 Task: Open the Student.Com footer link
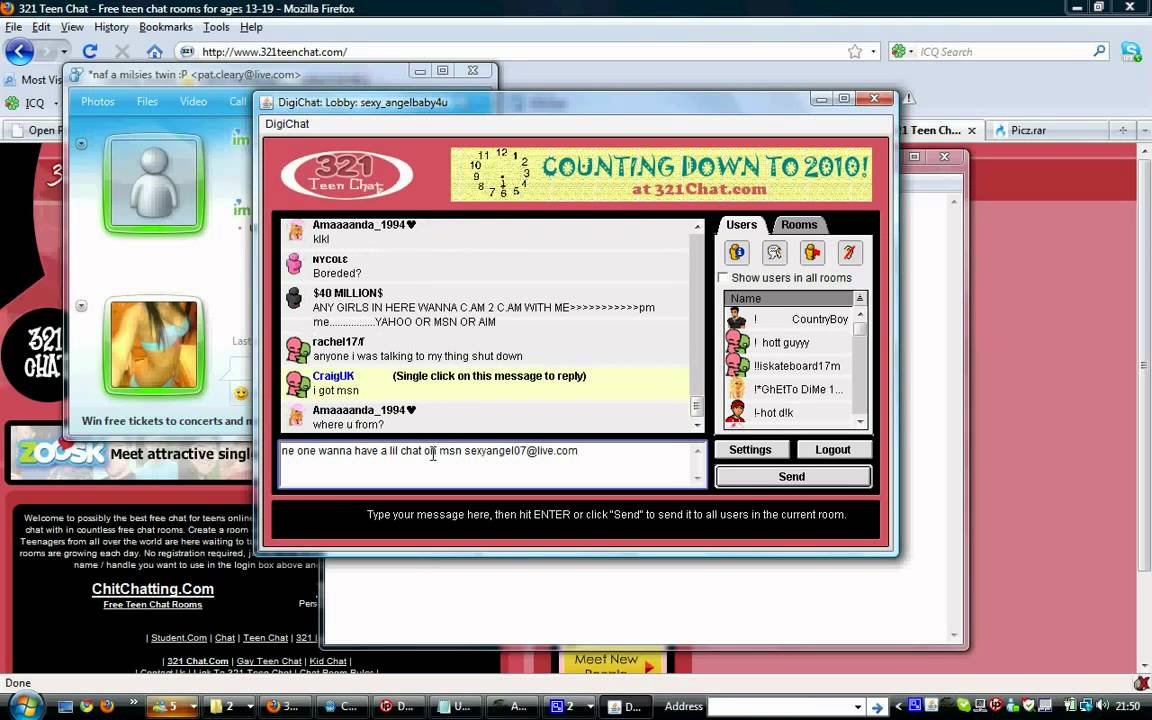pos(179,638)
